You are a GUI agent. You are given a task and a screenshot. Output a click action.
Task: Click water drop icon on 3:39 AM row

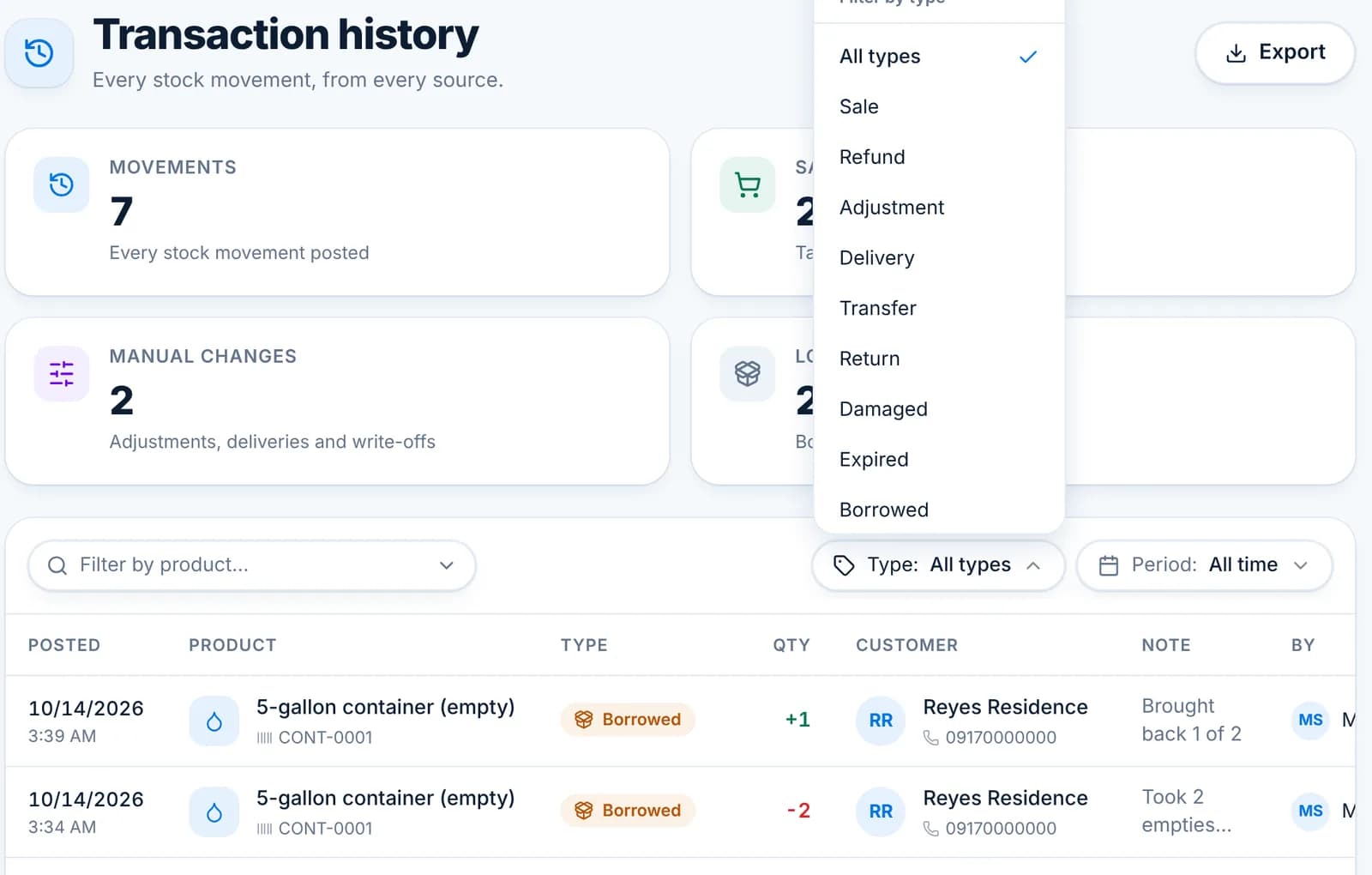(214, 721)
